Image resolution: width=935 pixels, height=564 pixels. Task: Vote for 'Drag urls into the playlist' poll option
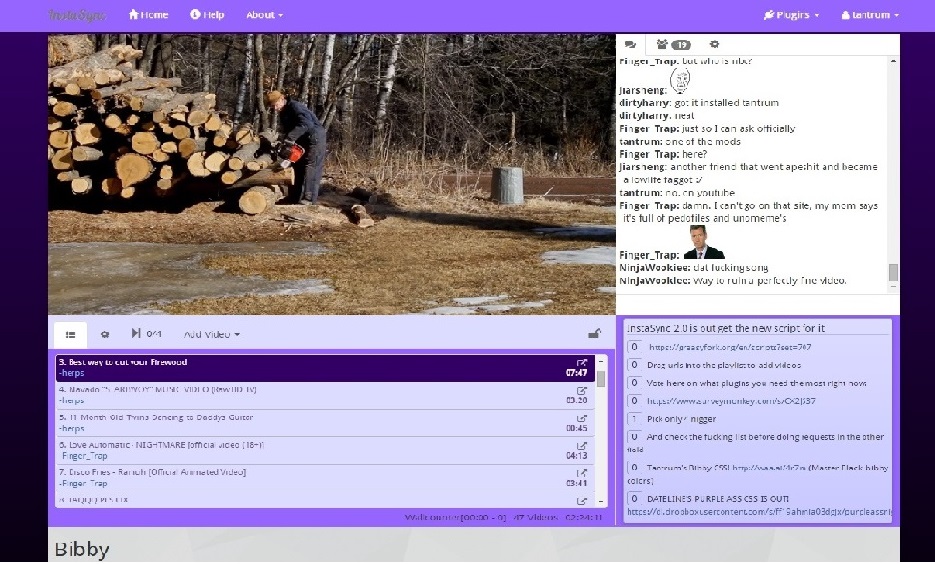(x=634, y=365)
